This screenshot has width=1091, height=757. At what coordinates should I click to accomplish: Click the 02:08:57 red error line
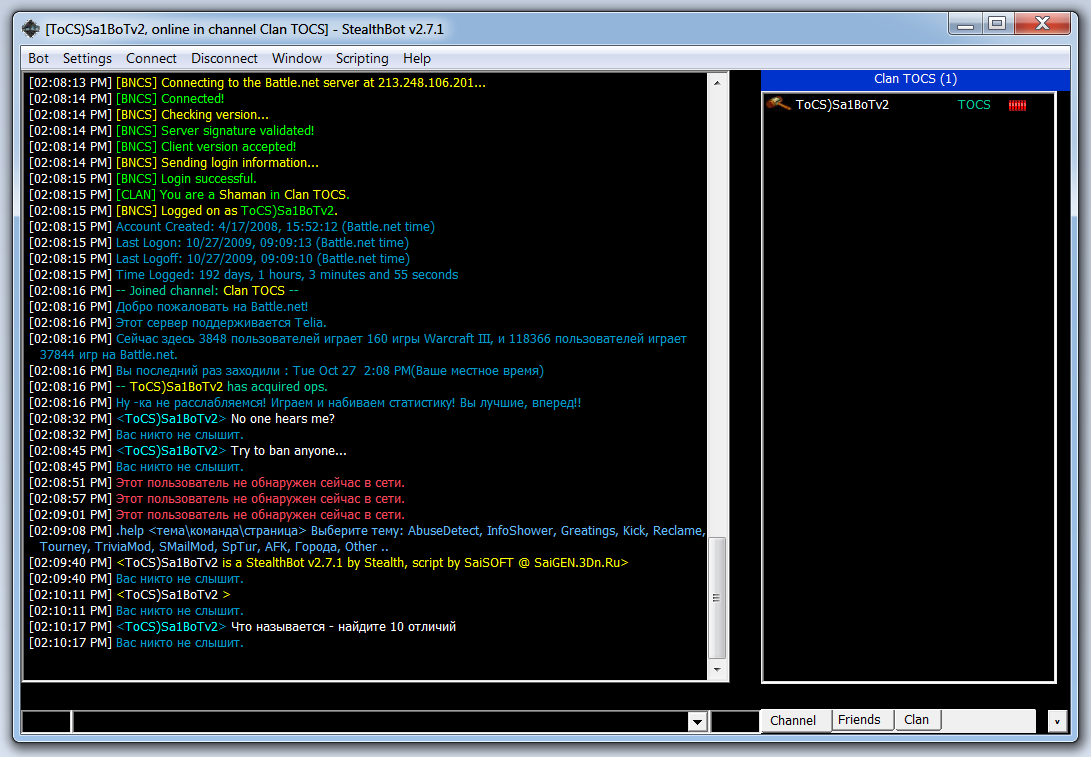217,499
